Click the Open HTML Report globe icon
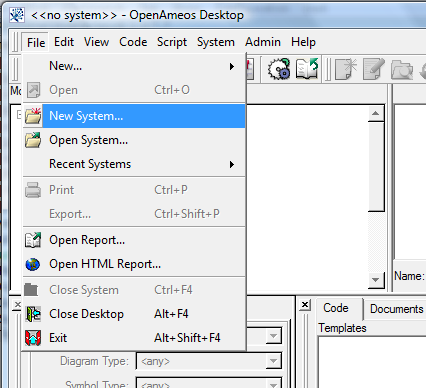This screenshot has height=388, width=426. [33, 264]
